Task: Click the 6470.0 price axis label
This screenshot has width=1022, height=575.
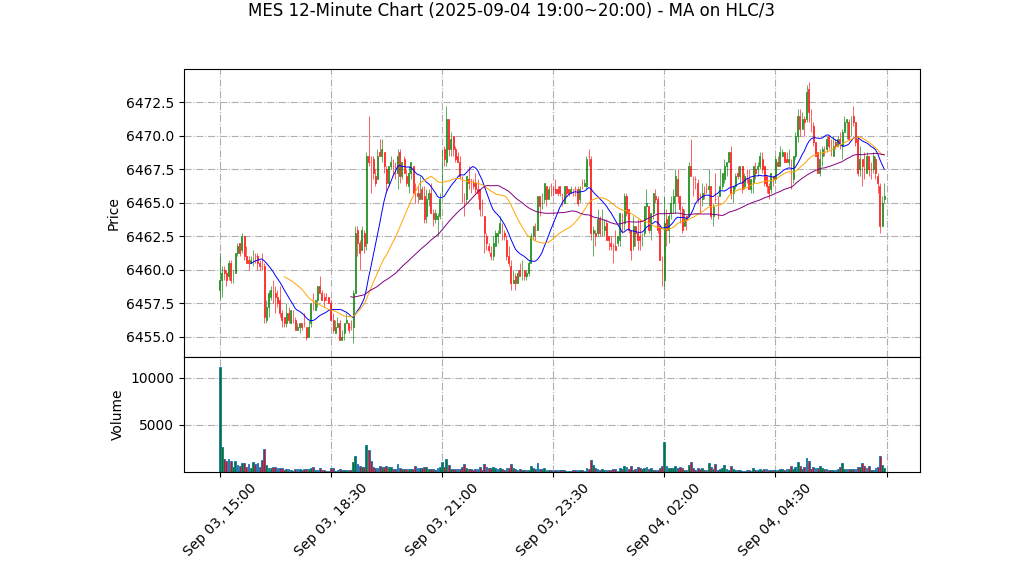Action: pos(150,136)
